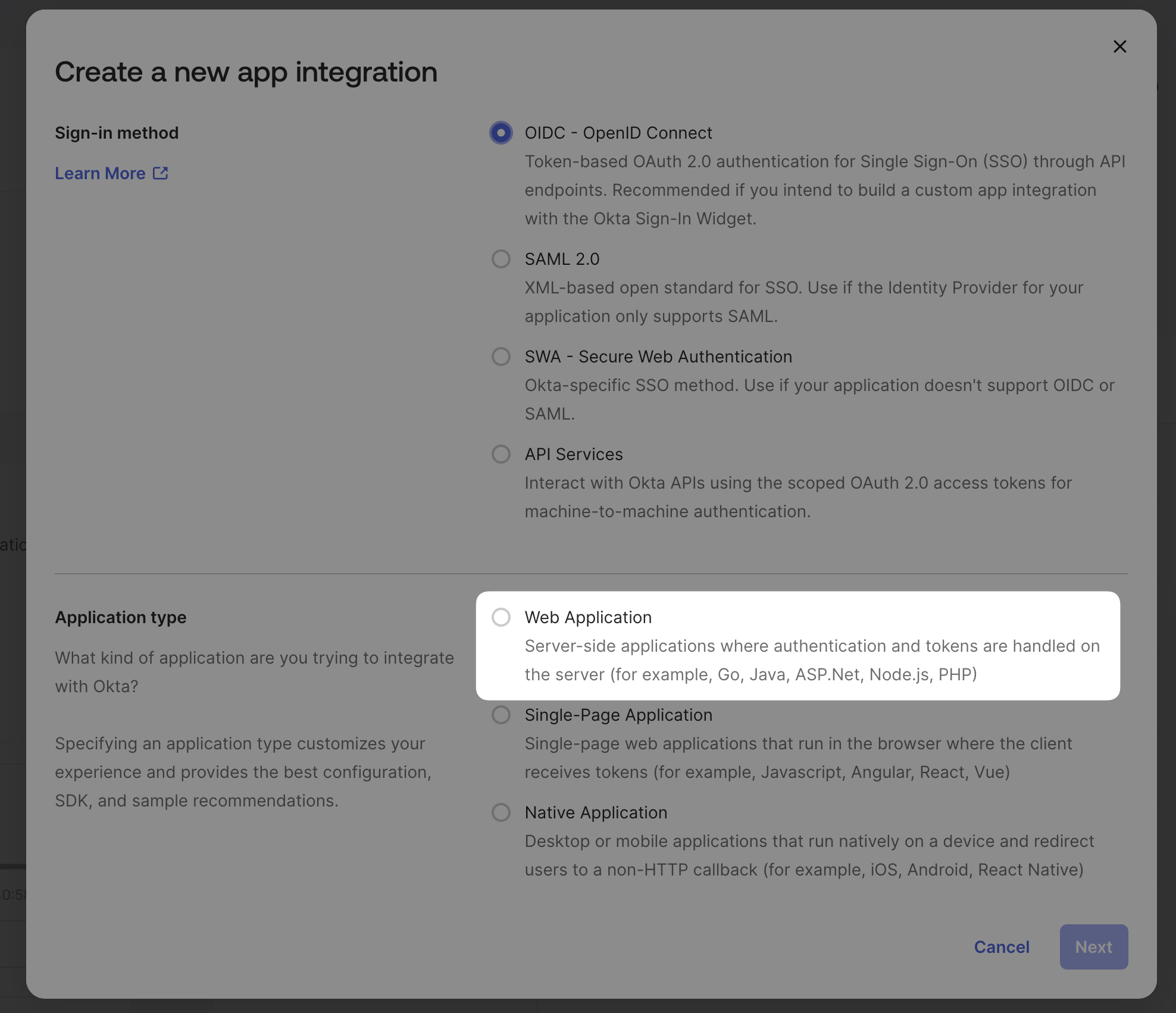The image size is (1176, 1013).
Task: Select the OIDC - OpenID Connect sign-in method
Action: (x=501, y=133)
